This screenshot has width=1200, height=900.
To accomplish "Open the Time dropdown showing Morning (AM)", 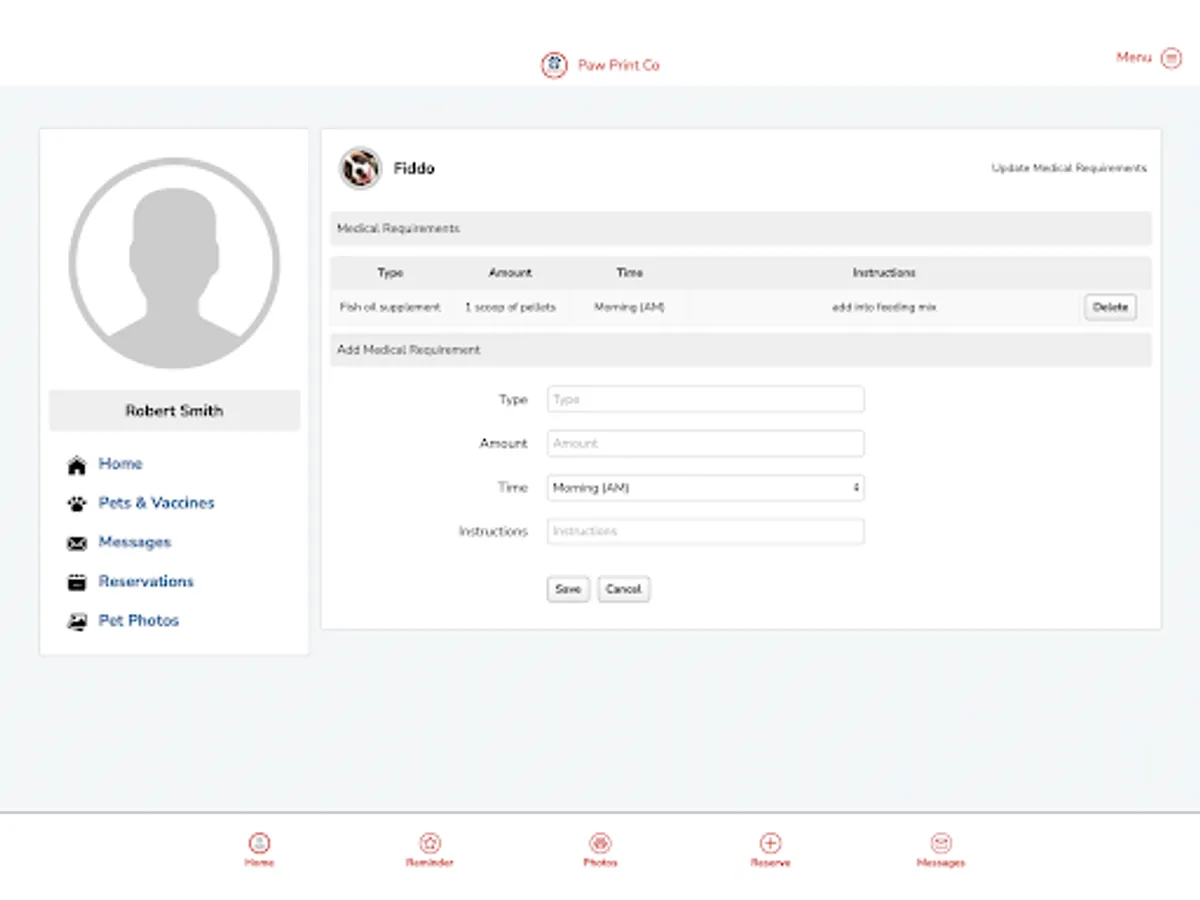I will (x=704, y=487).
